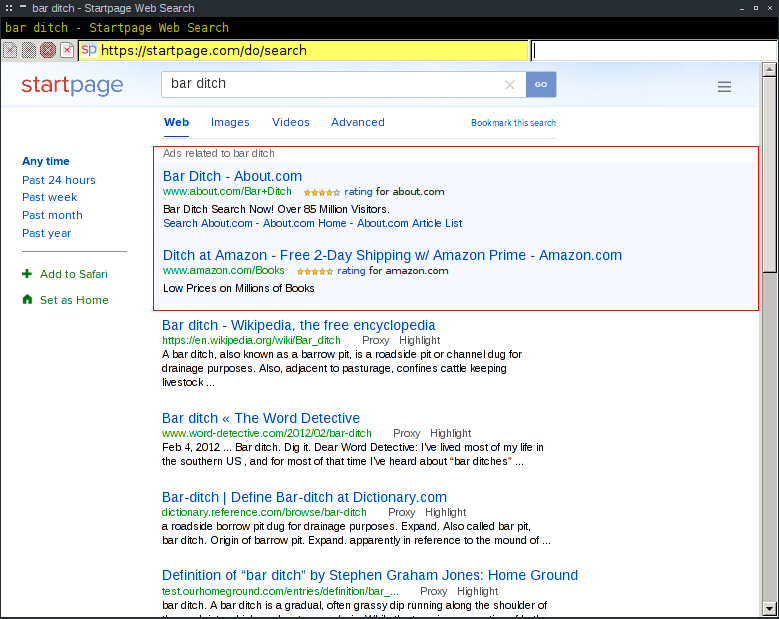Click the scrollbar up arrow
The height and width of the screenshot is (619, 779).
(x=769, y=70)
